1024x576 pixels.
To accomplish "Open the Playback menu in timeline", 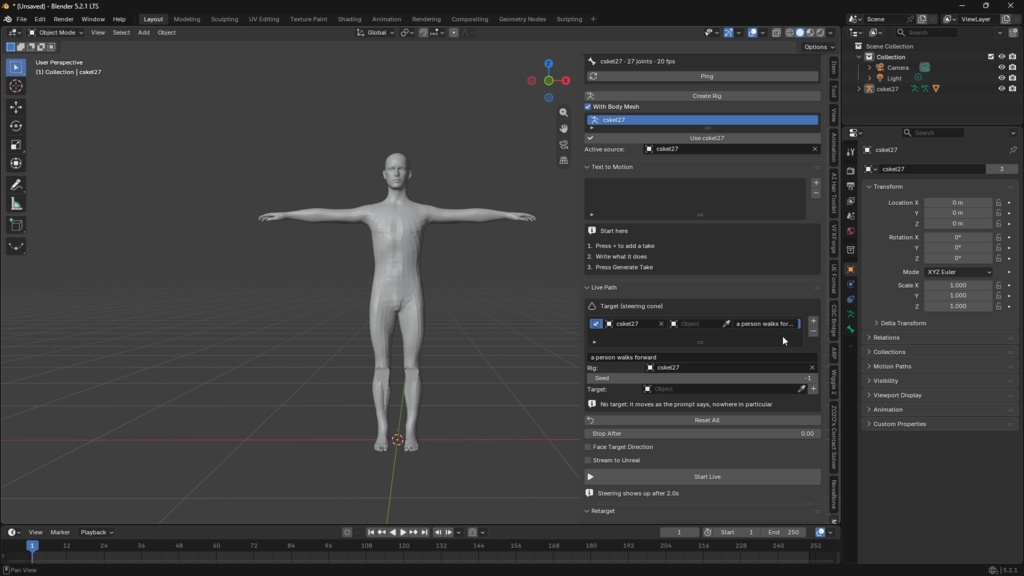I will (96, 532).
